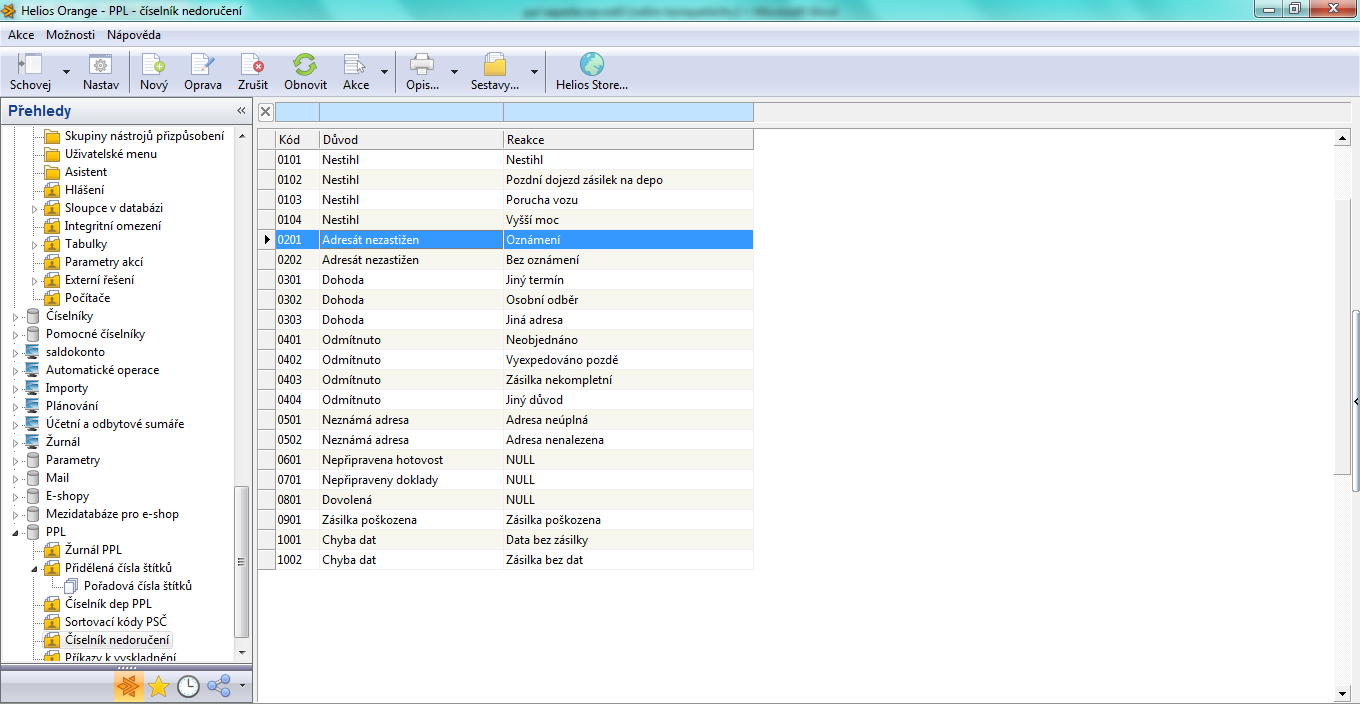Collapse the PPL tree node

pyautogui.click(x=16, y=532)
